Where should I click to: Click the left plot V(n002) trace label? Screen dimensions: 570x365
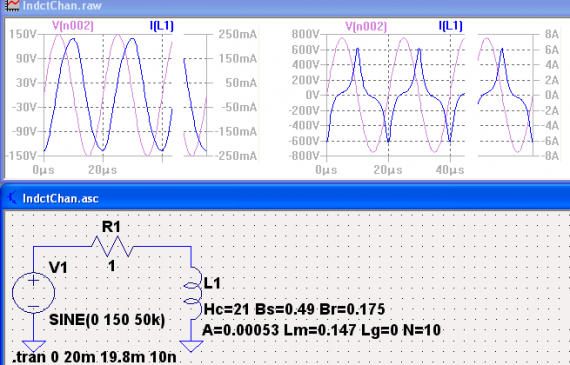[x=73, y=26]
